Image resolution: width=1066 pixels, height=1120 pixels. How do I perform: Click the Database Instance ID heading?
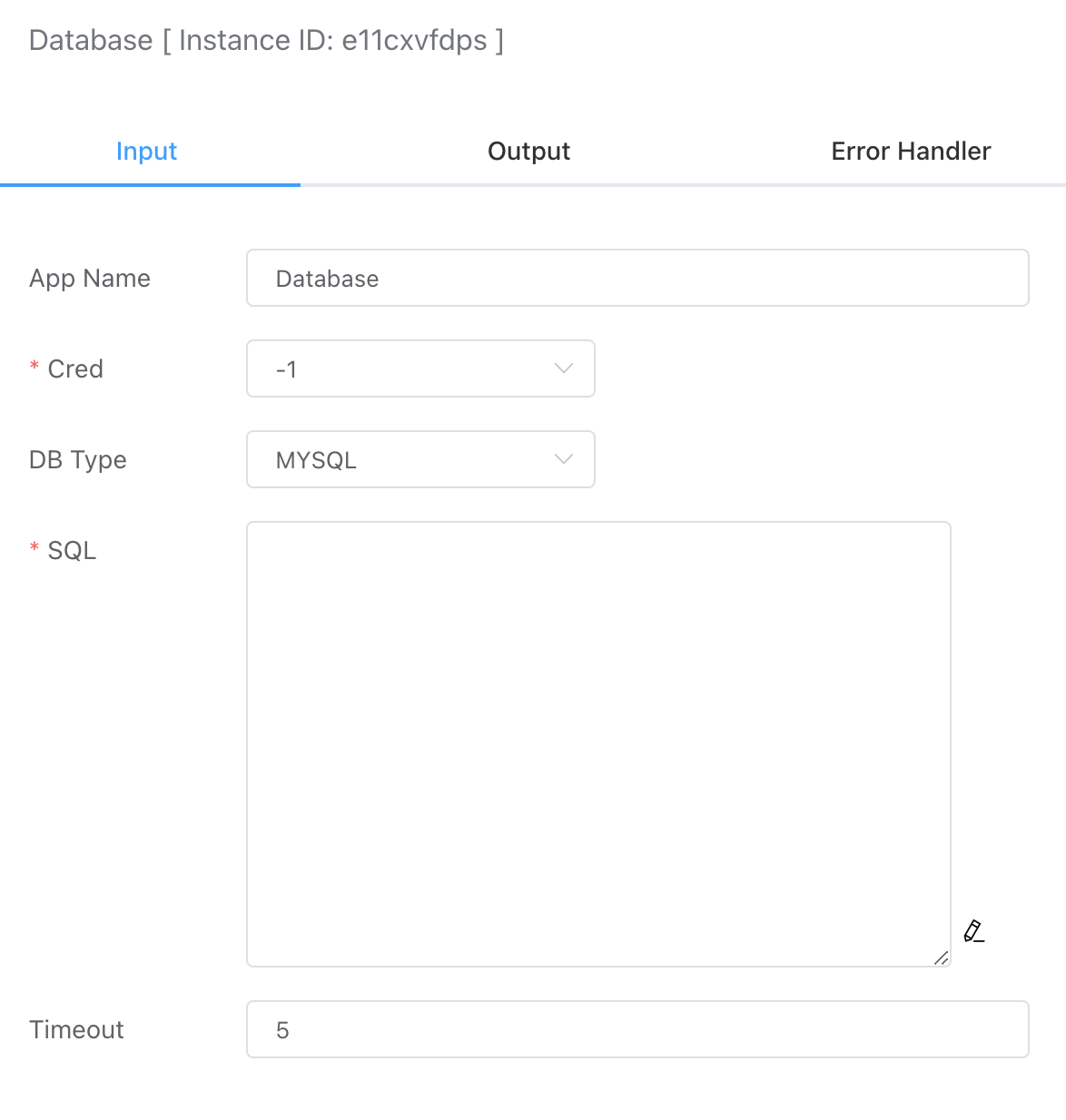pos(266,40)
